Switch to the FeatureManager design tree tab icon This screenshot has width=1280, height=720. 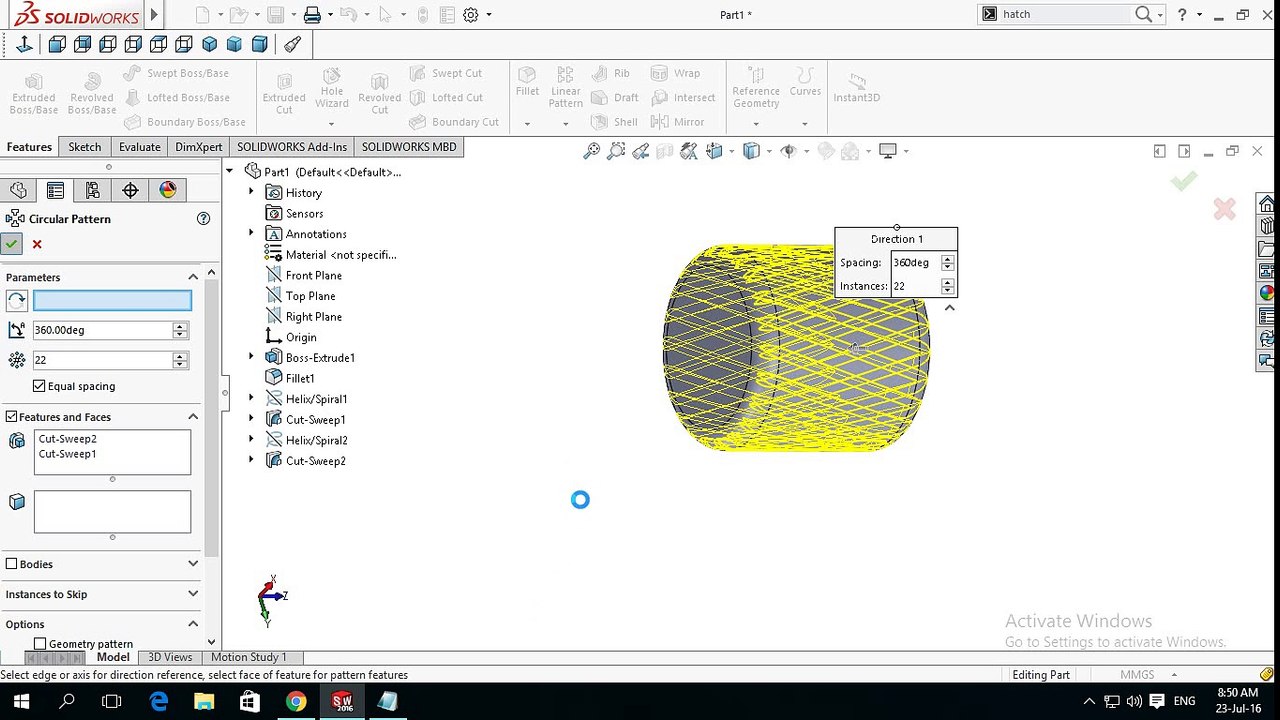[18, 190]
